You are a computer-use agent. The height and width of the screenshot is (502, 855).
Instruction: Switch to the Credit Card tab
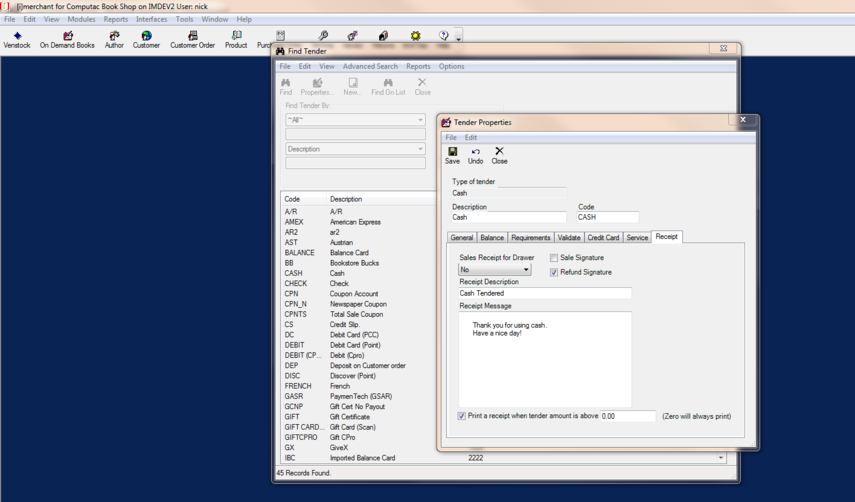click(603, 238)
